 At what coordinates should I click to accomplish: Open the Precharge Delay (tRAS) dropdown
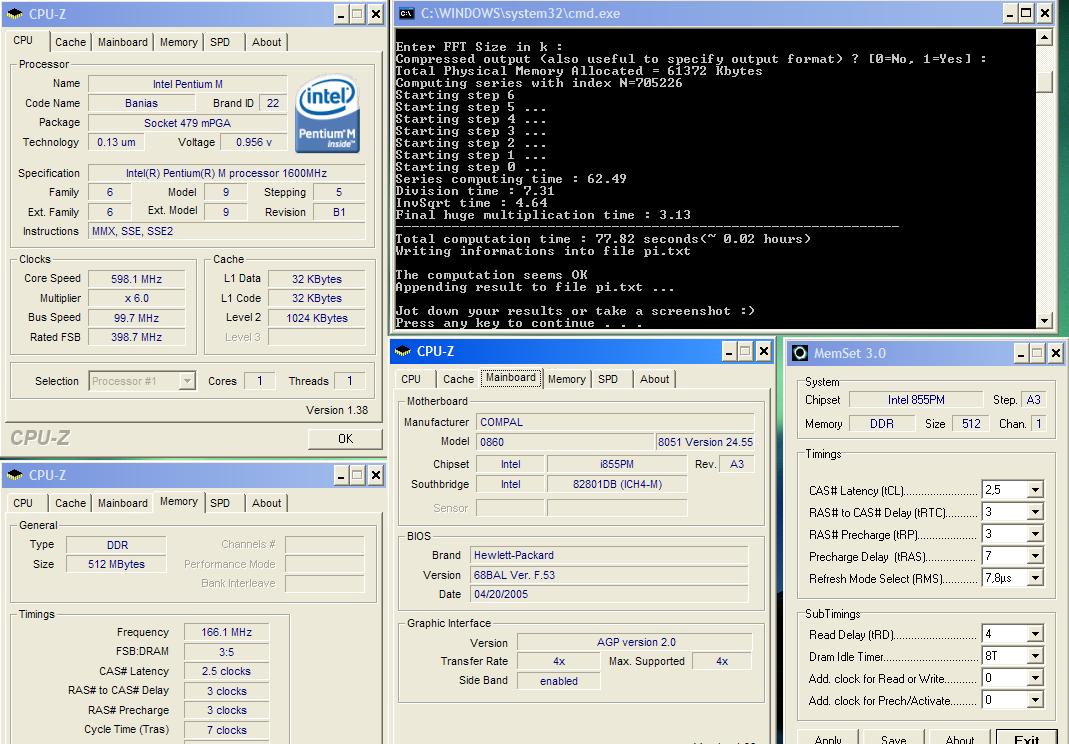1035,556
